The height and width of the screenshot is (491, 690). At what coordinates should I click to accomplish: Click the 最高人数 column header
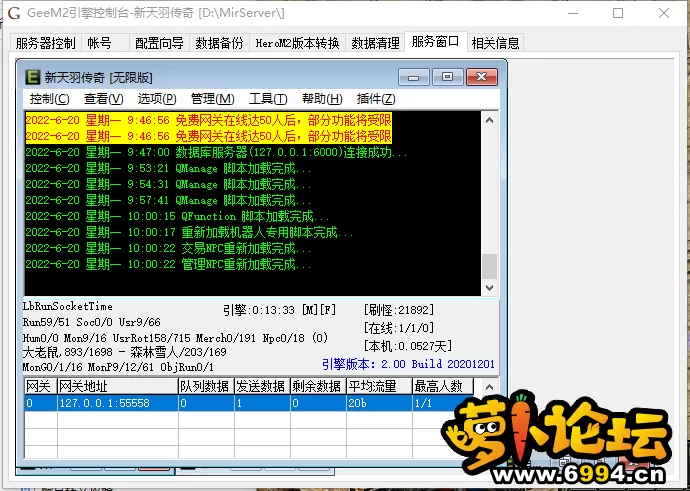tap(443, 387)
